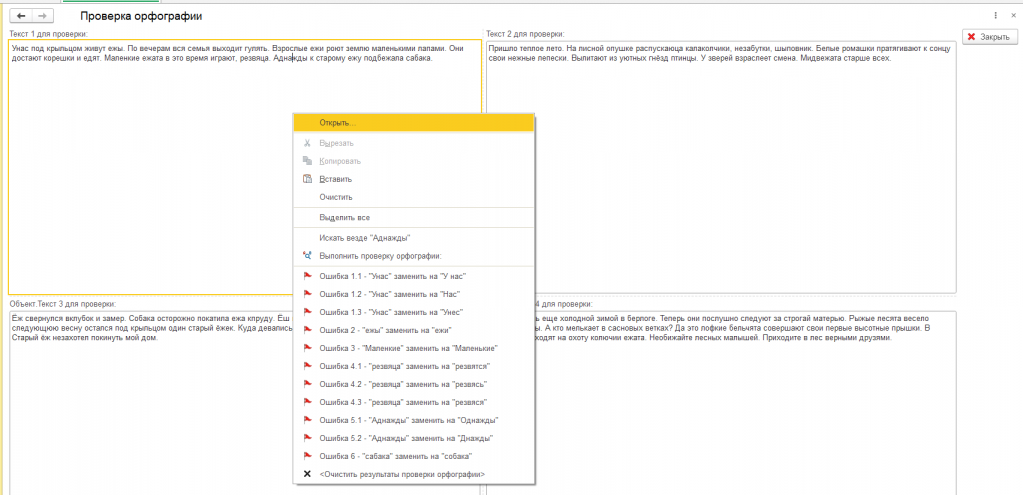
Task: Select Очистить результаты проверки орфографии
Action: point(414,474)
